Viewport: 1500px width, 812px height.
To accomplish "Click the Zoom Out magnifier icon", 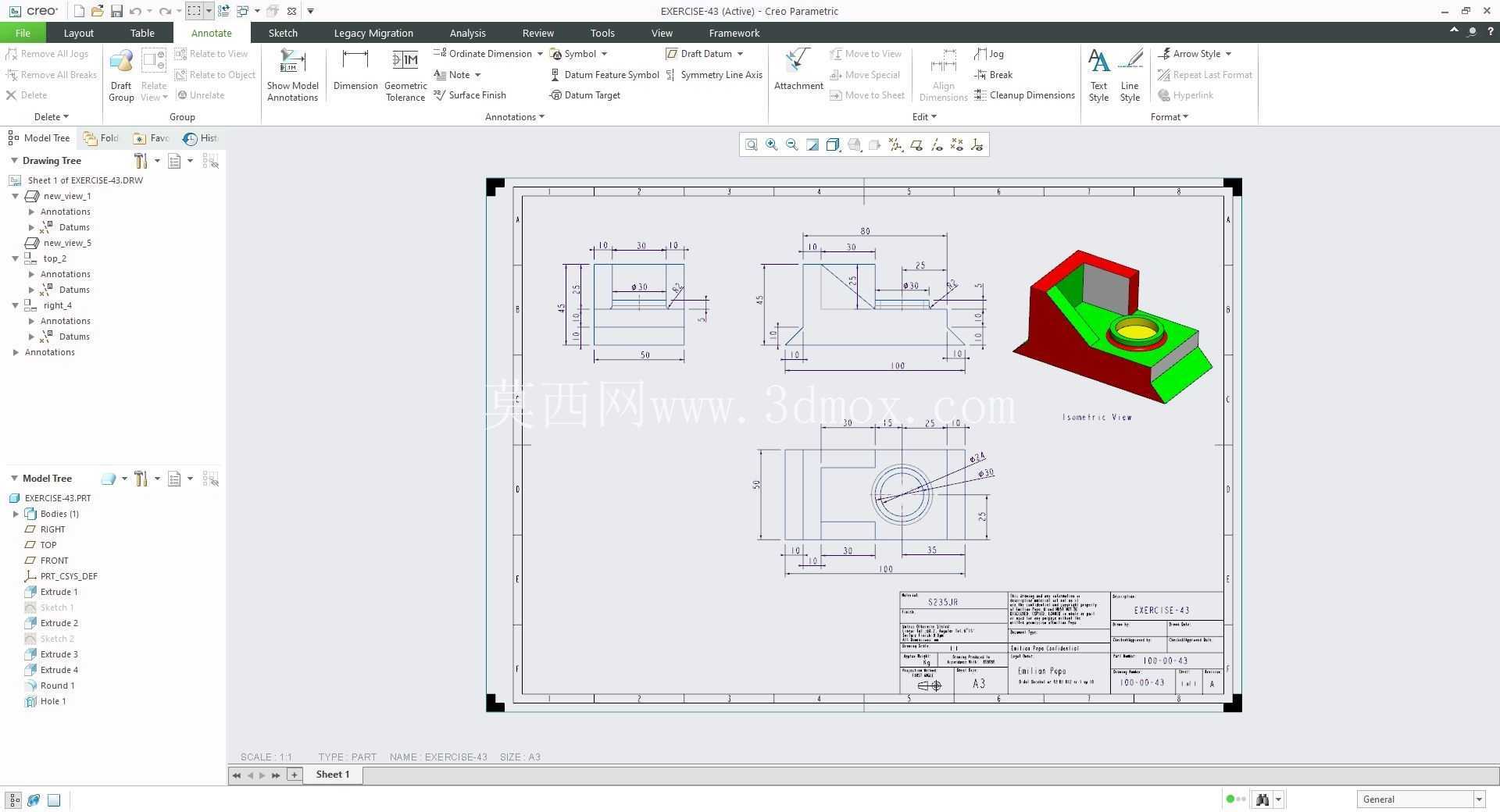I will 792,144.
